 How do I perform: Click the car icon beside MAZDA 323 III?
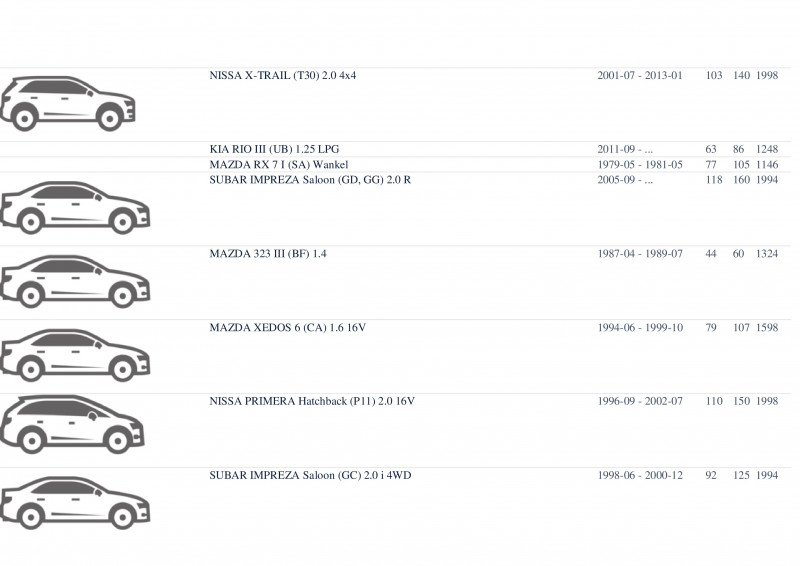pyautogui.click(x=75, y=281)
